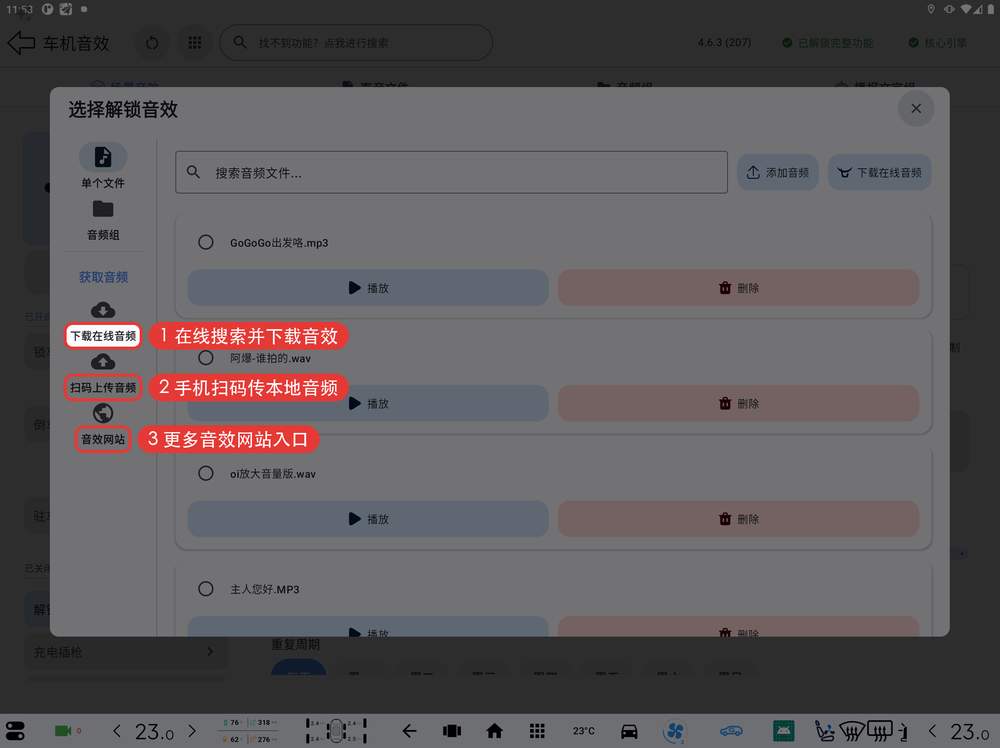Delete the GoGoGo出发咯.mp3 file
1000x748 pixels.
(739, 288)
